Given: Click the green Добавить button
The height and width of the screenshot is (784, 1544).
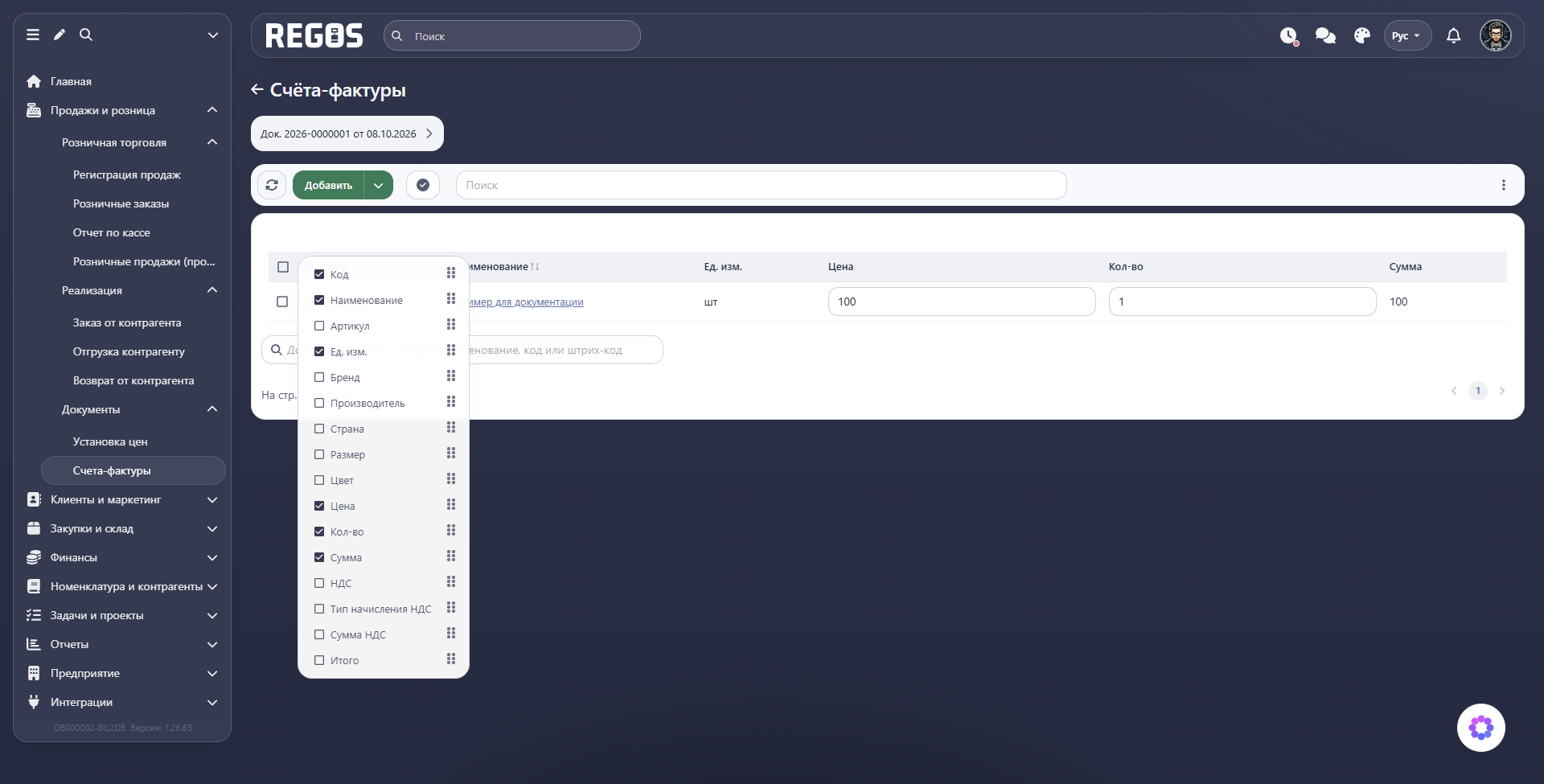Looking at the screenshot, I should (328, 185).
